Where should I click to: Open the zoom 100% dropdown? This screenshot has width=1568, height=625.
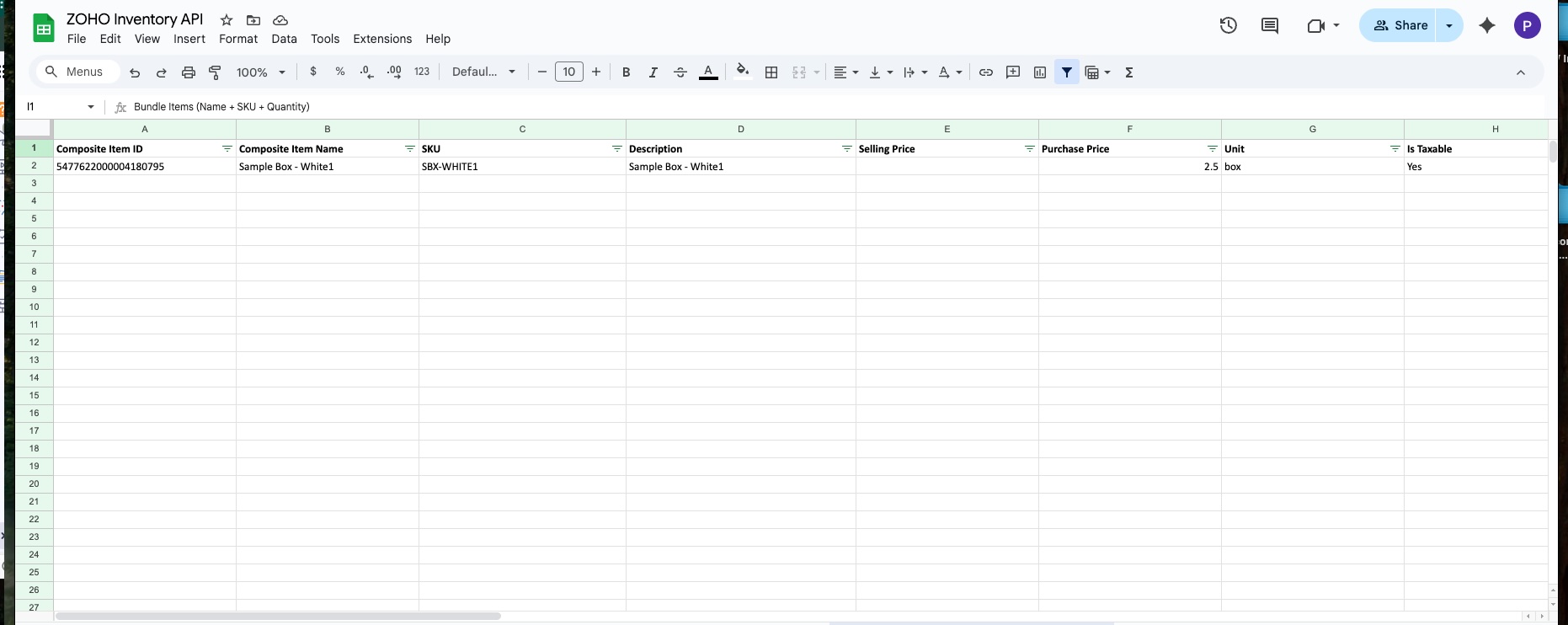pos(260,72)
